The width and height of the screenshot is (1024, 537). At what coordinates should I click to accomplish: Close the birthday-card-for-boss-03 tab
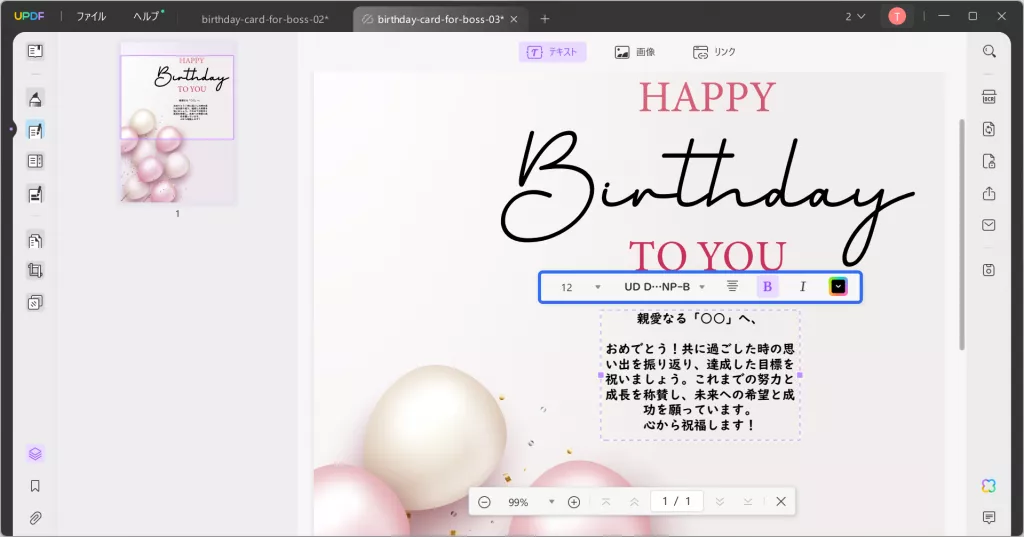(x=514, y=19)
